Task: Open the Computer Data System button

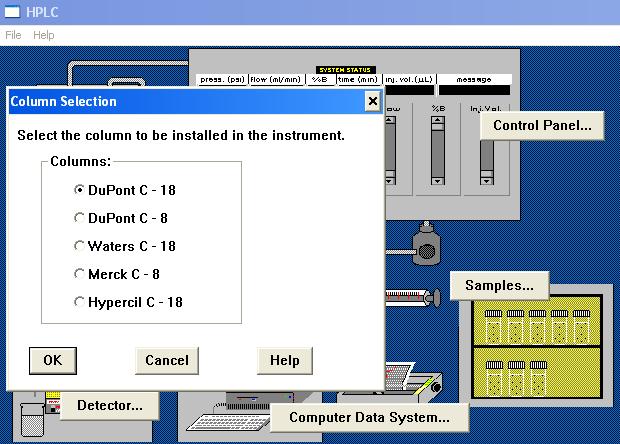Action: point(369,418)
